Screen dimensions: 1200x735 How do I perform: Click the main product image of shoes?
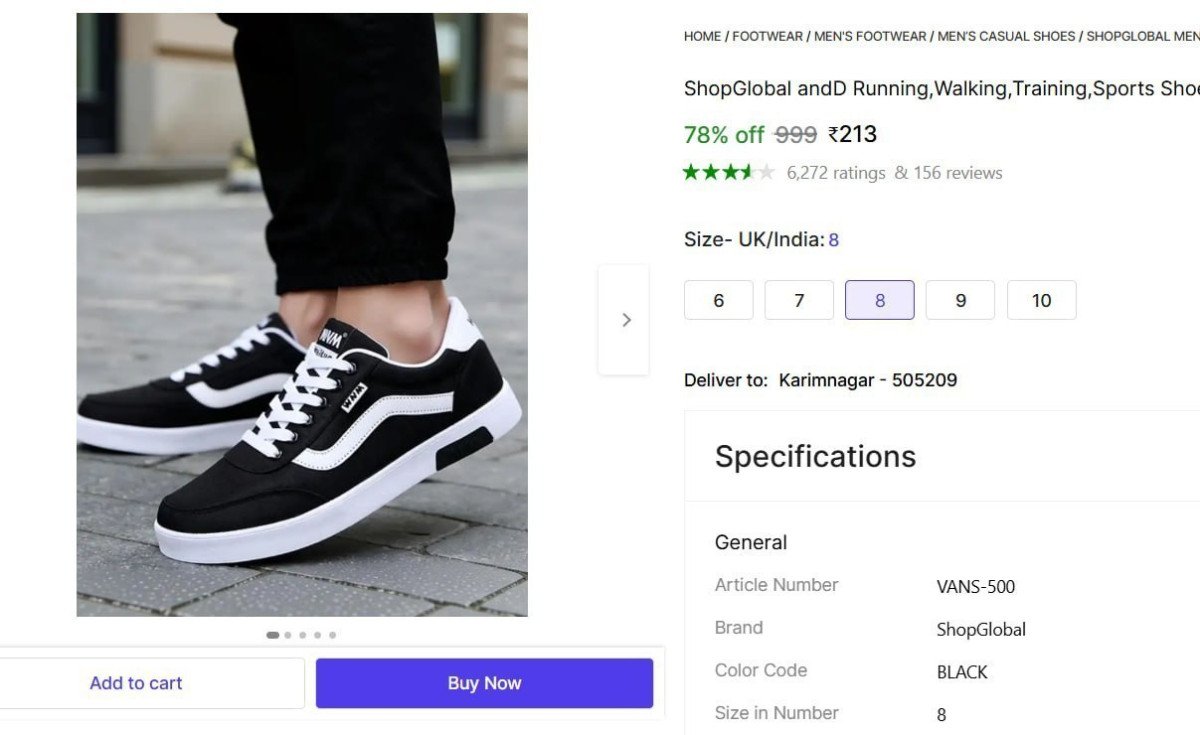pos(300,315)
